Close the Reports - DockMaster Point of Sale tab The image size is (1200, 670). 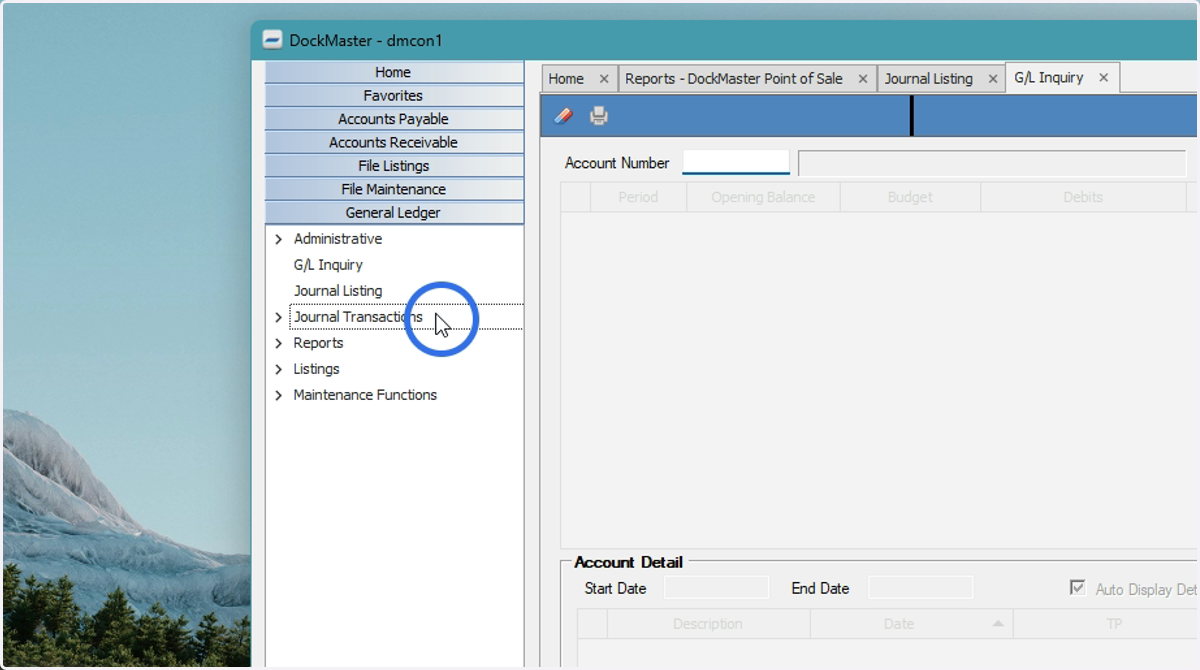pyautogui.click(x=863, y=79)
